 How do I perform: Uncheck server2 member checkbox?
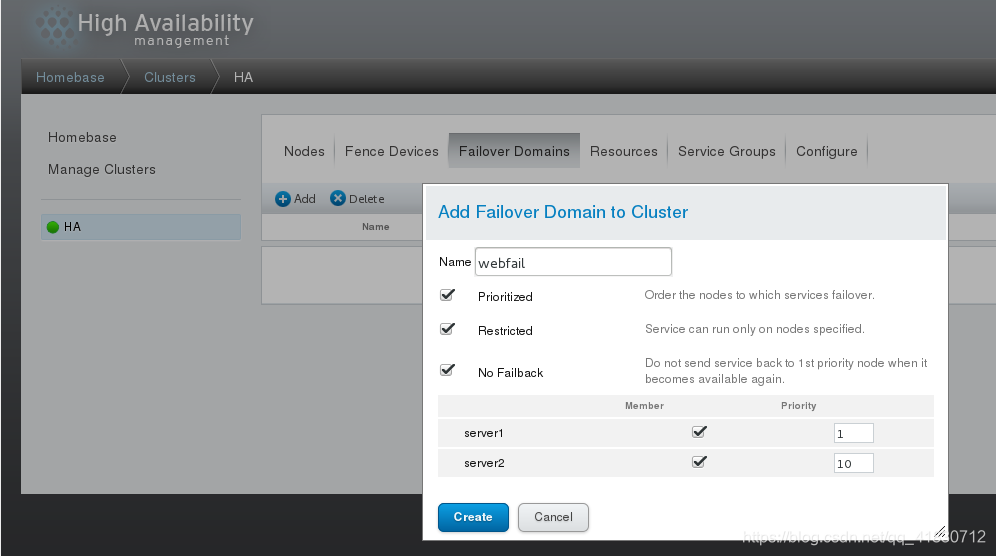[699, 462]
